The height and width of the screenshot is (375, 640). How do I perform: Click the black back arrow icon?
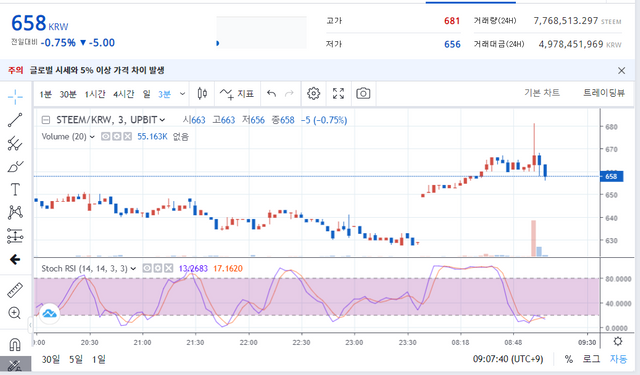pyautogui.click(x=15, y=259)
